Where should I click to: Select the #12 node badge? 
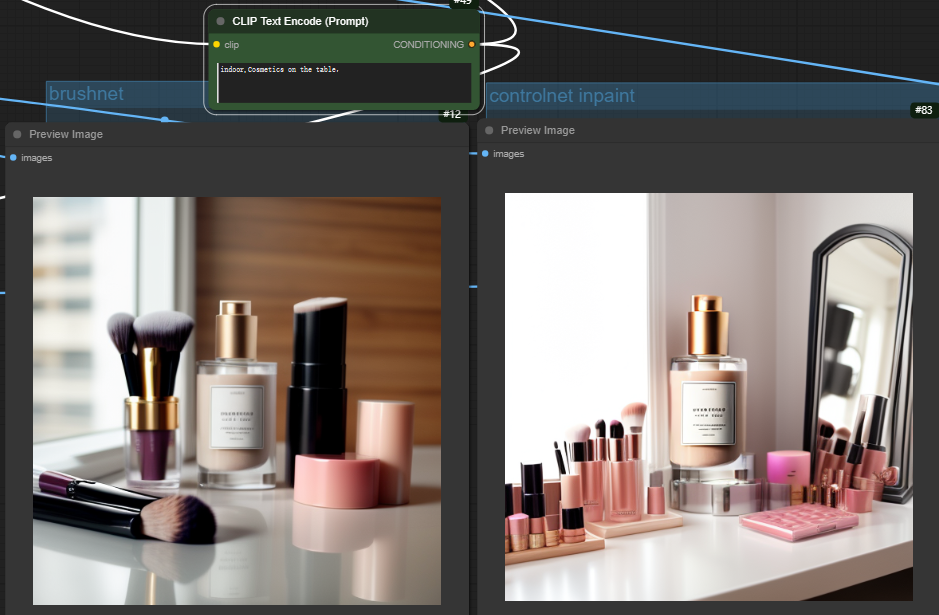coord(452,114)
